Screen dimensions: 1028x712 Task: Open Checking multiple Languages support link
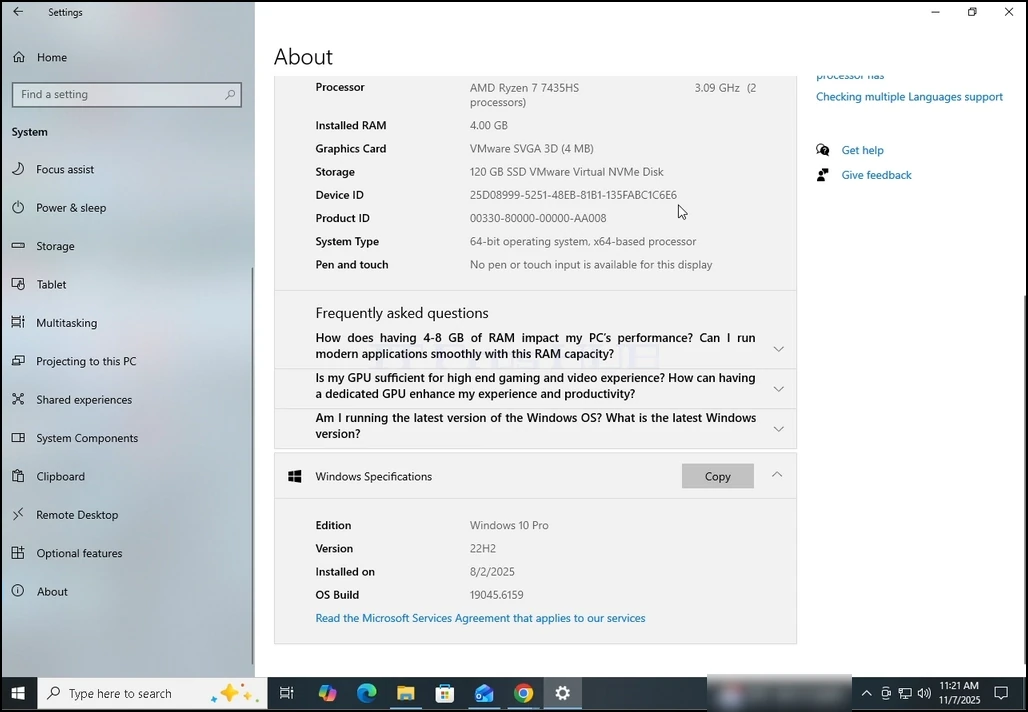point(909,97)
